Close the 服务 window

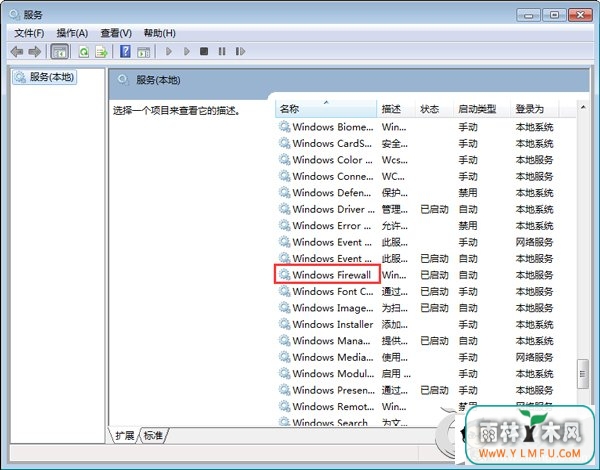coord(580,15)
